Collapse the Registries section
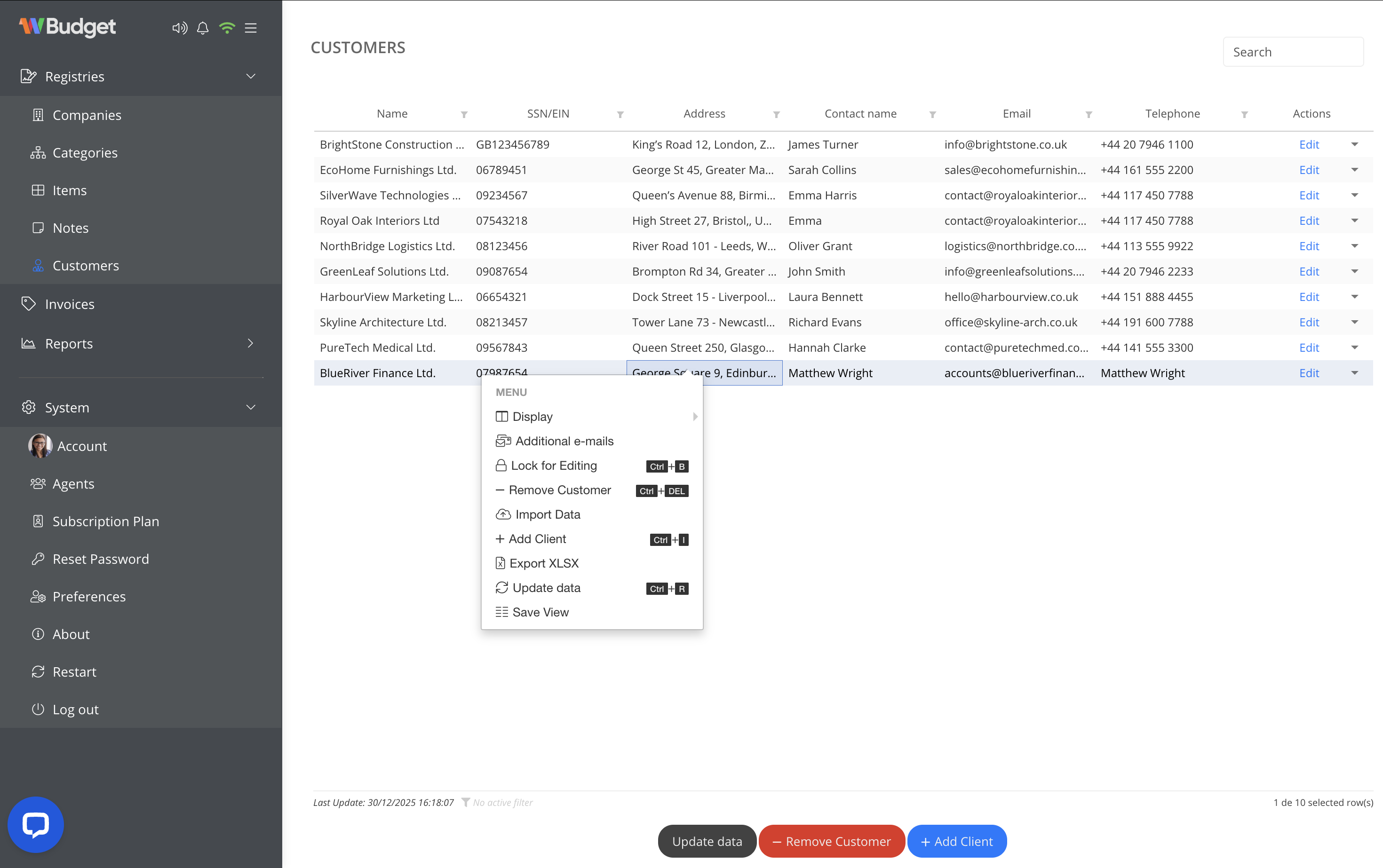 (x=250, y=76)
